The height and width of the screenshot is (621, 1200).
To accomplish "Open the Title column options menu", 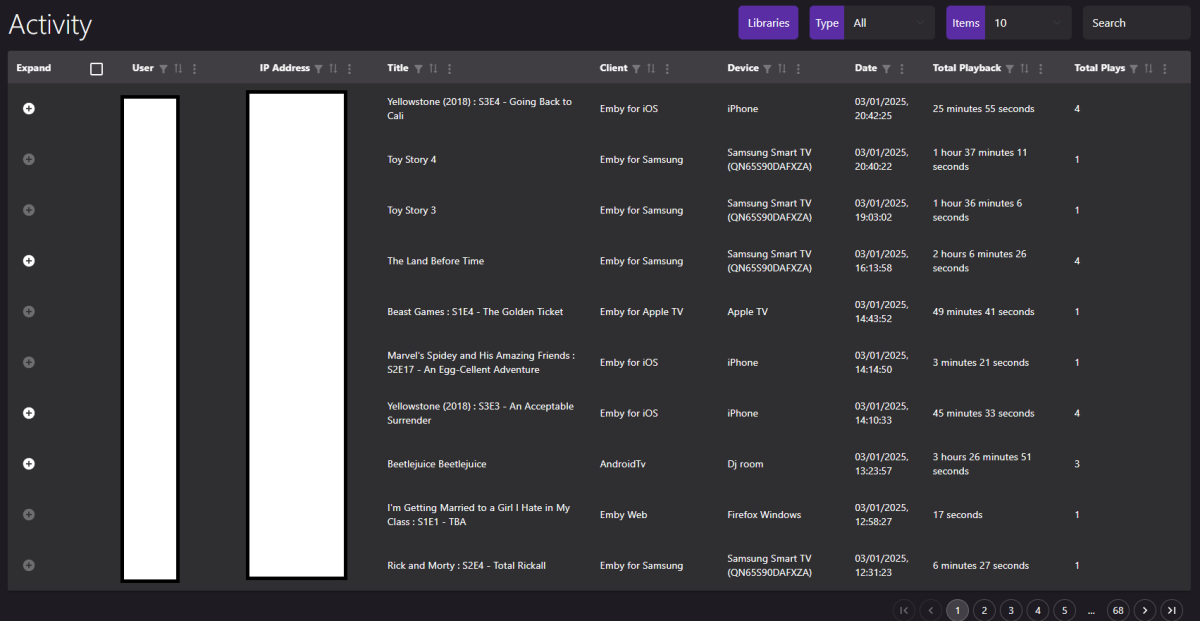I will click(x=448, y=68).
